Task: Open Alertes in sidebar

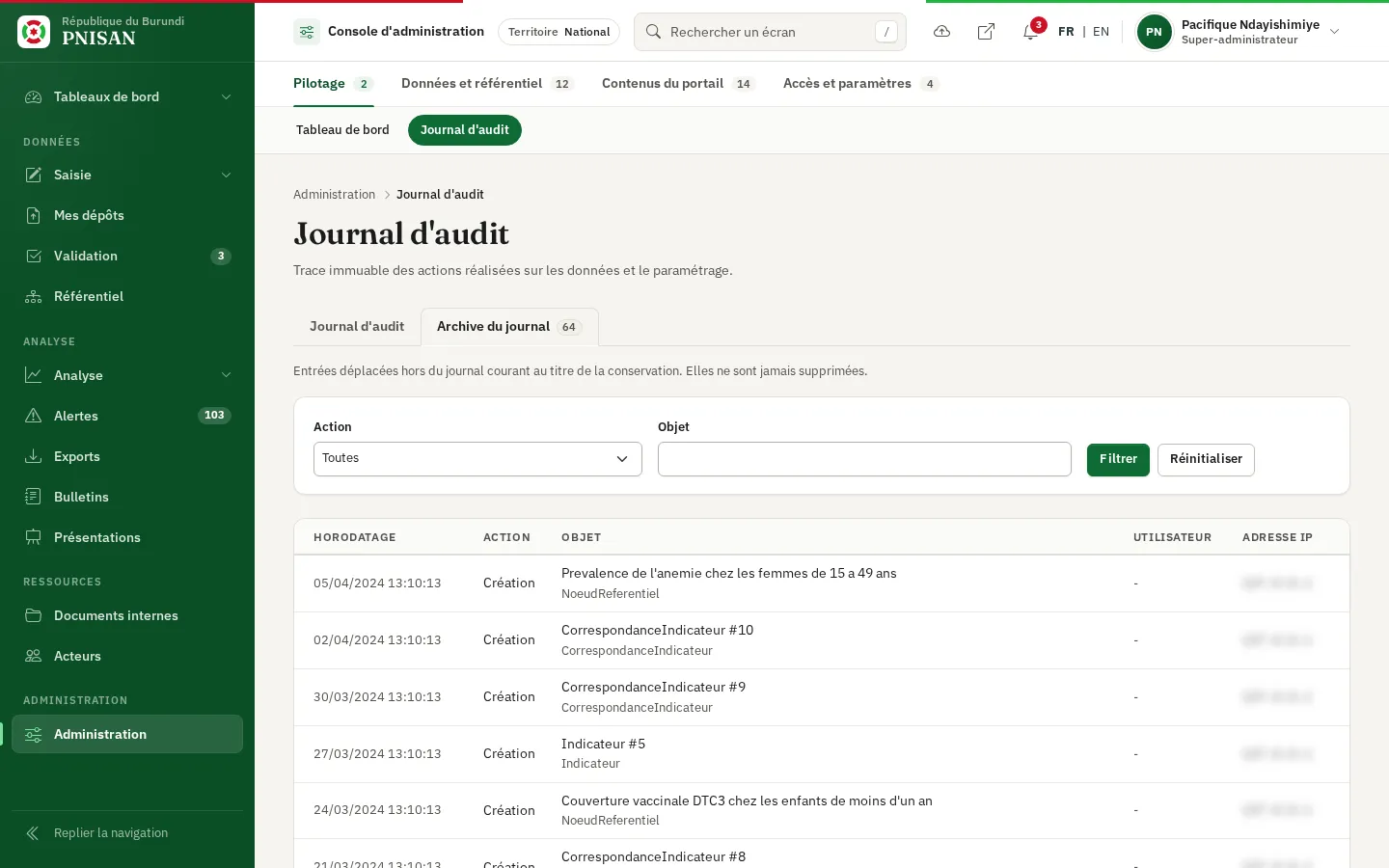Action: (x=127, y=416)
